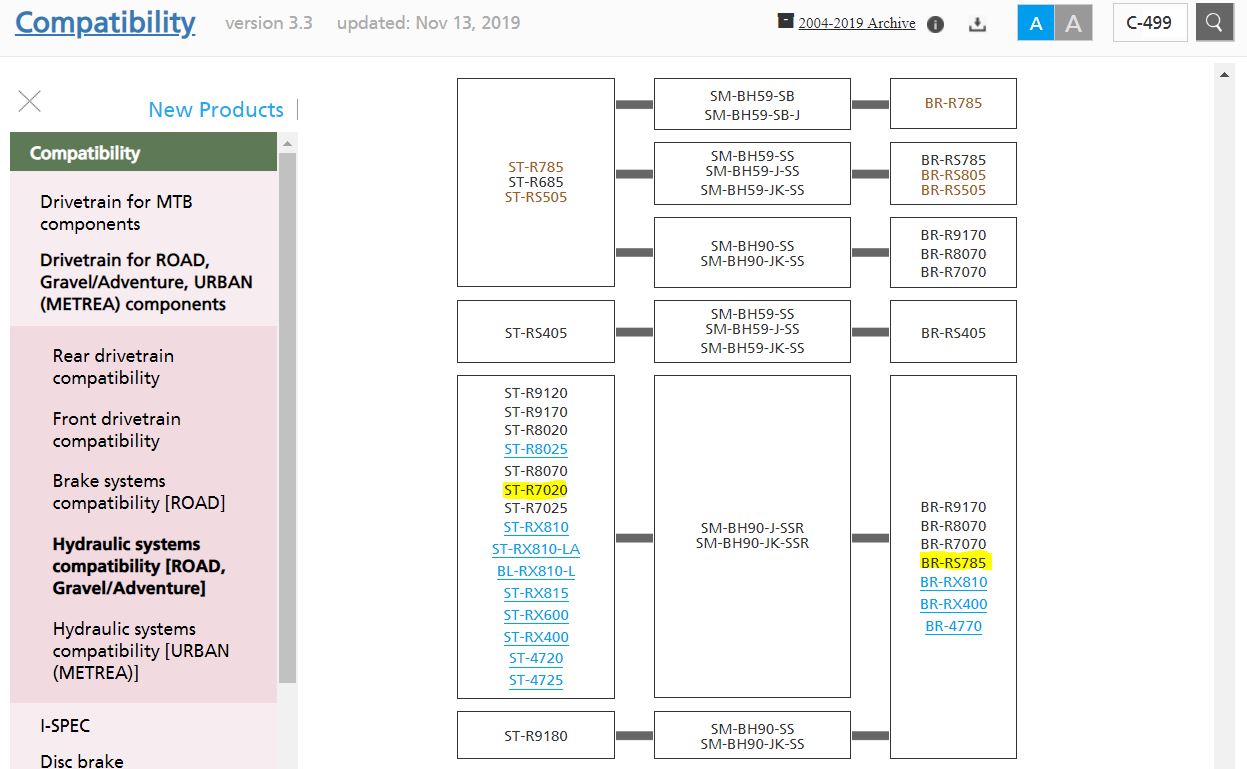Open the ST-RX810-LA link

pyautogui.click(x=536, y=549)
